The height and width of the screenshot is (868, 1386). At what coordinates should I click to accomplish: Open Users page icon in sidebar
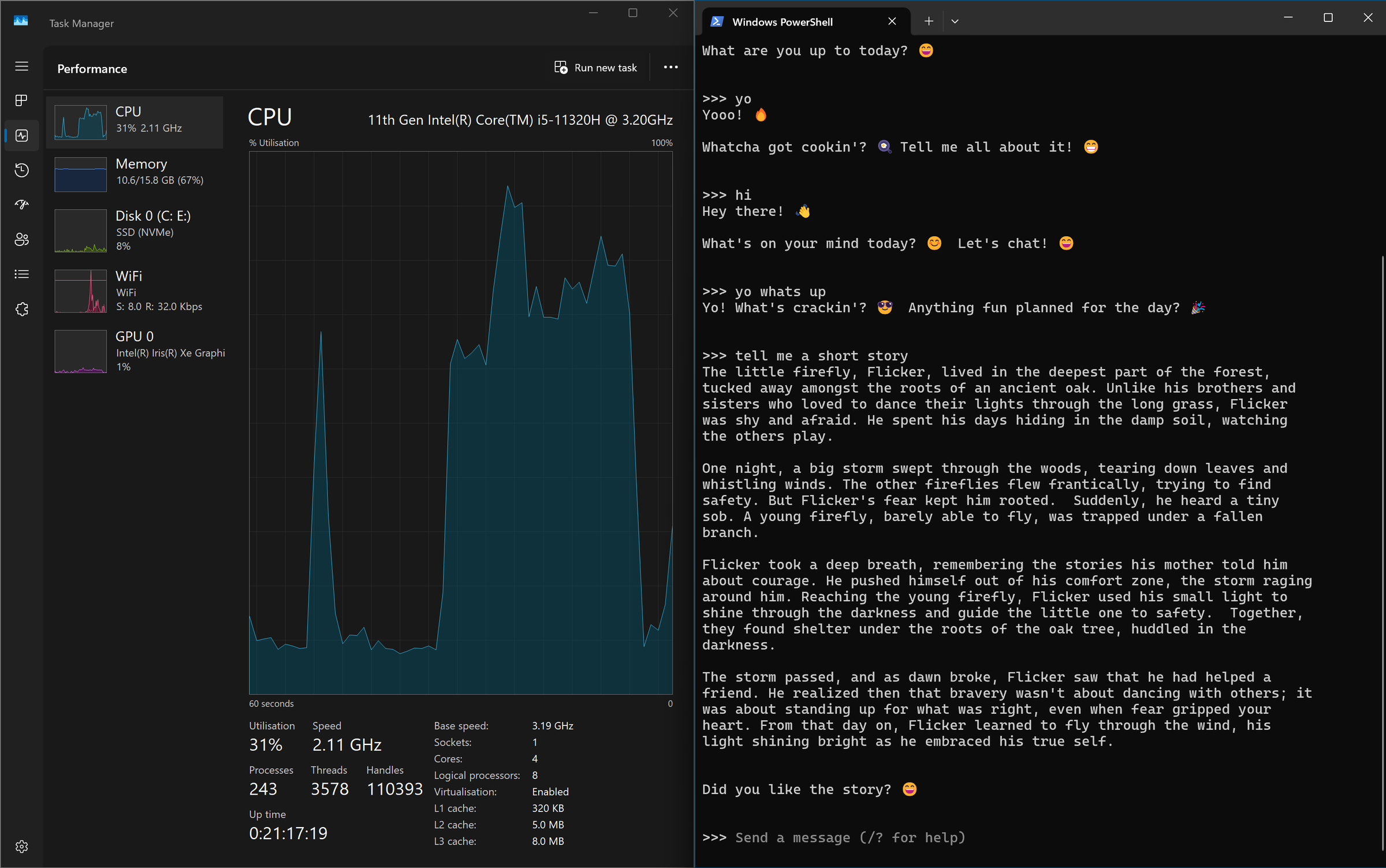(22, 239)
